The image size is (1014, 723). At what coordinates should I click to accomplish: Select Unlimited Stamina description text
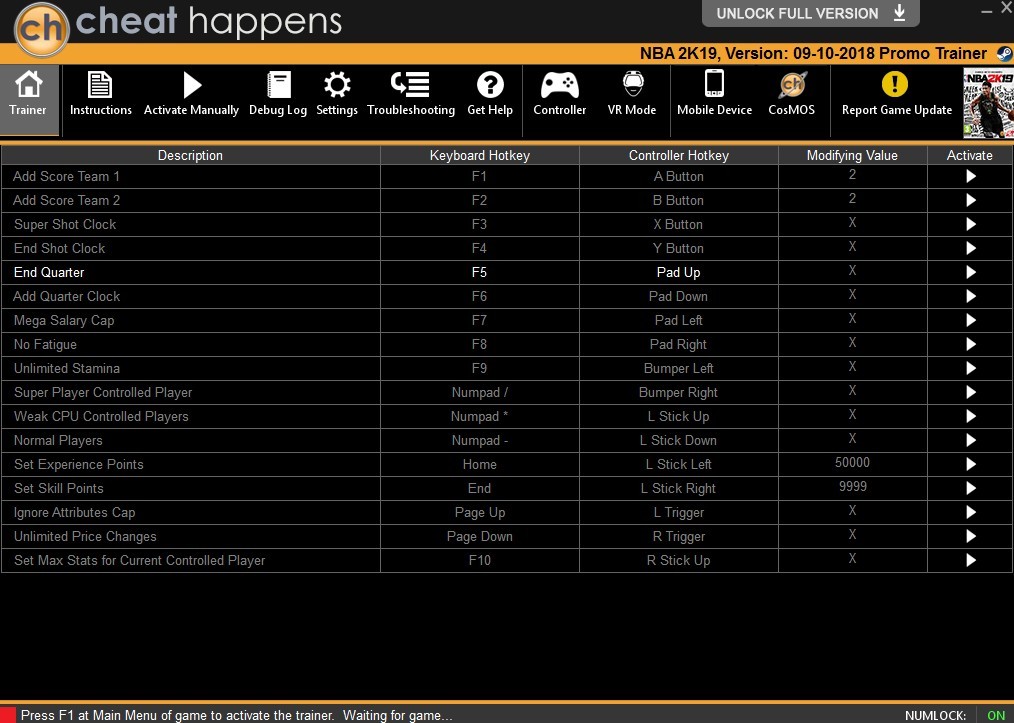(67, 368)
